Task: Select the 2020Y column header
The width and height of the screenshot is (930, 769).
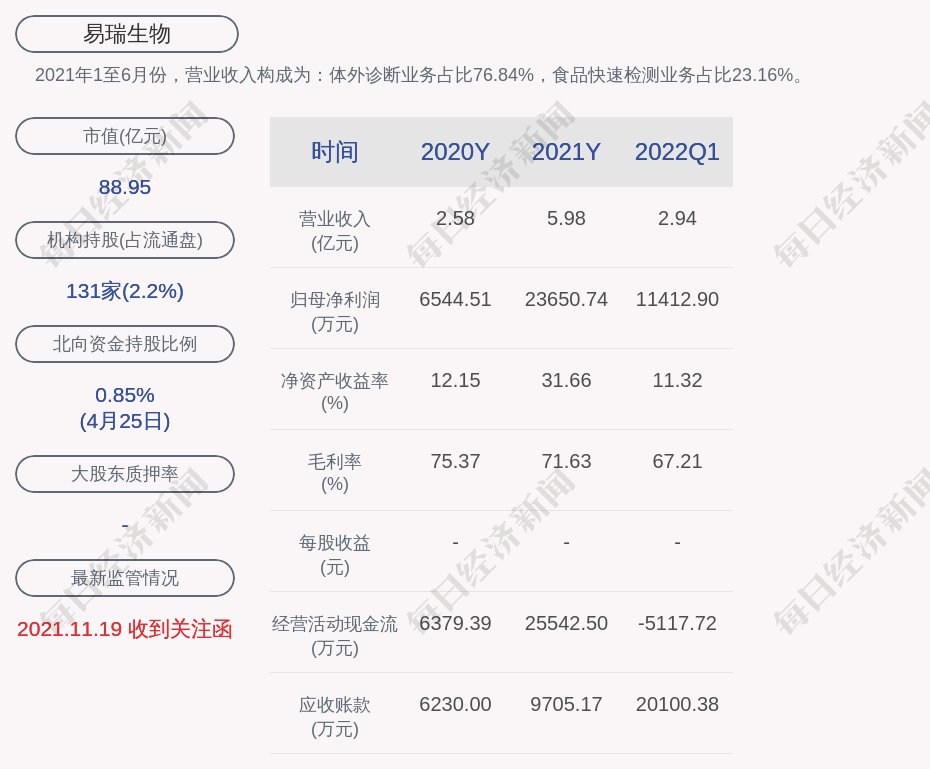Action: coord(455,152)
